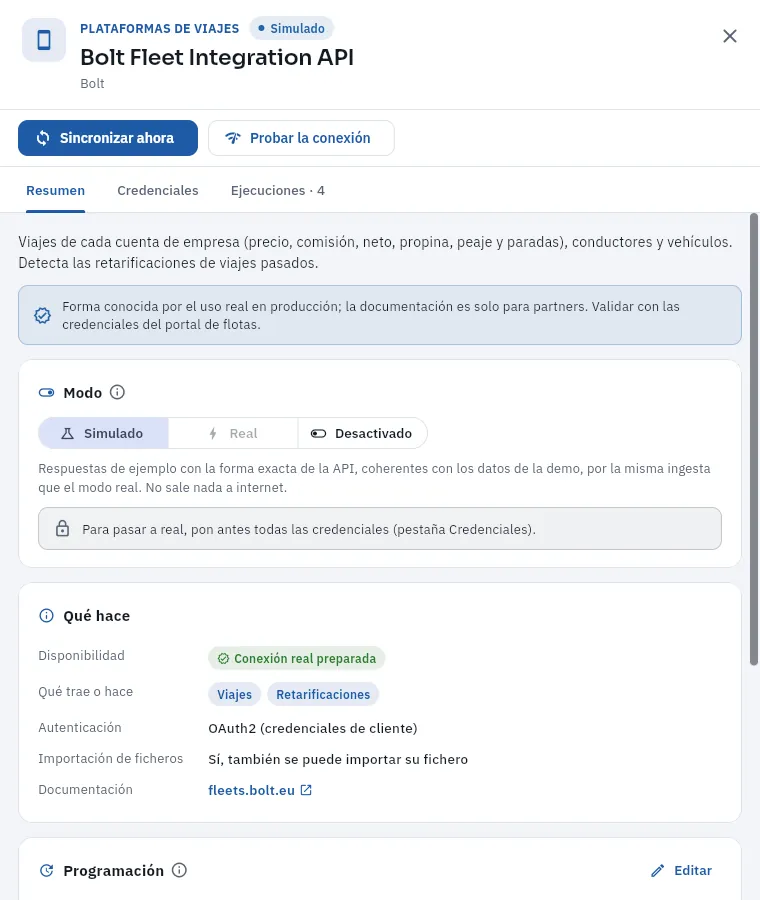
Task: Select the Simulado mode option
Action: [x=103, y=433]
